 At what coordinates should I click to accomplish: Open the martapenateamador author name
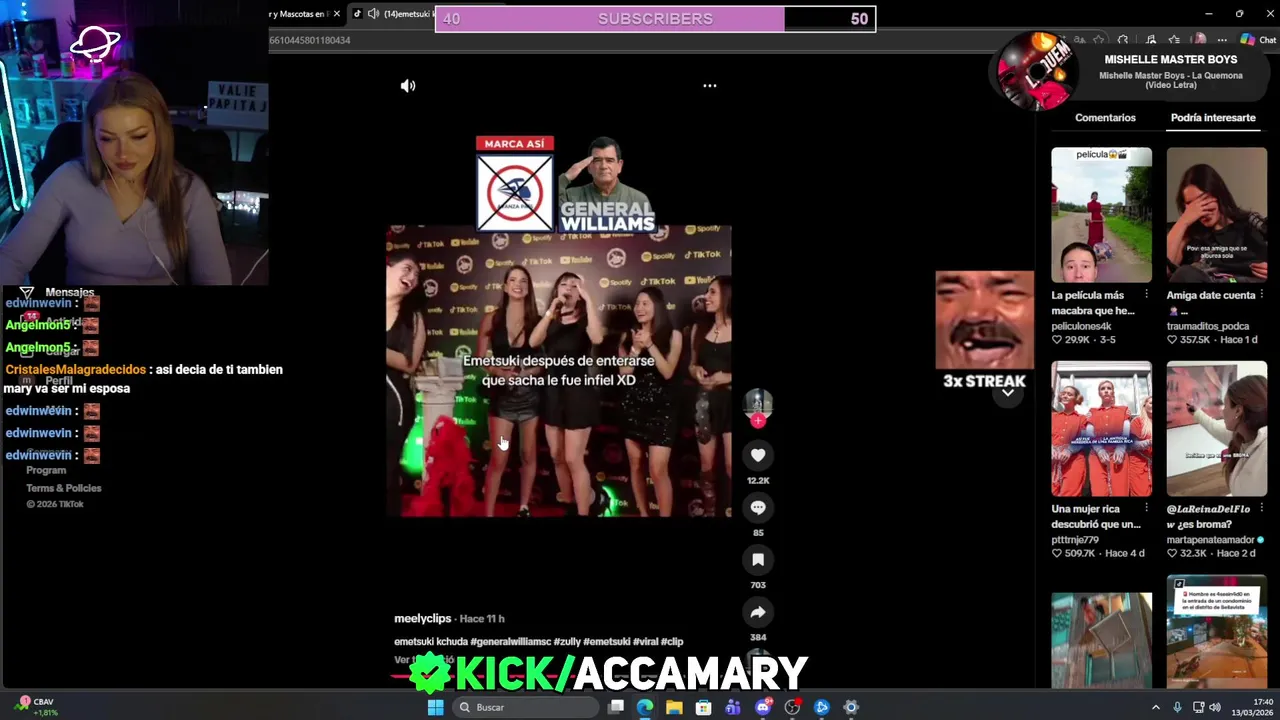[x=1210, y=540]
